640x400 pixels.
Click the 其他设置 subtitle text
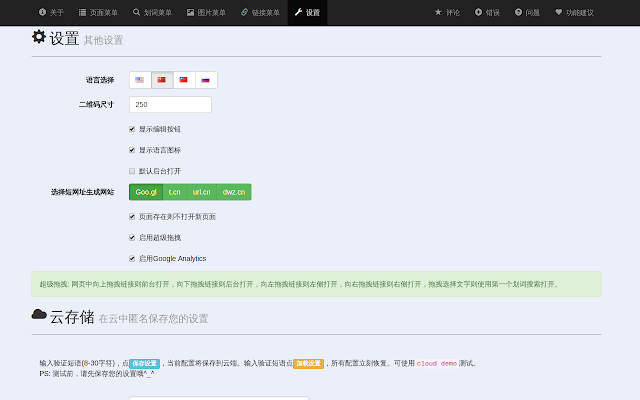click(103, 40)
